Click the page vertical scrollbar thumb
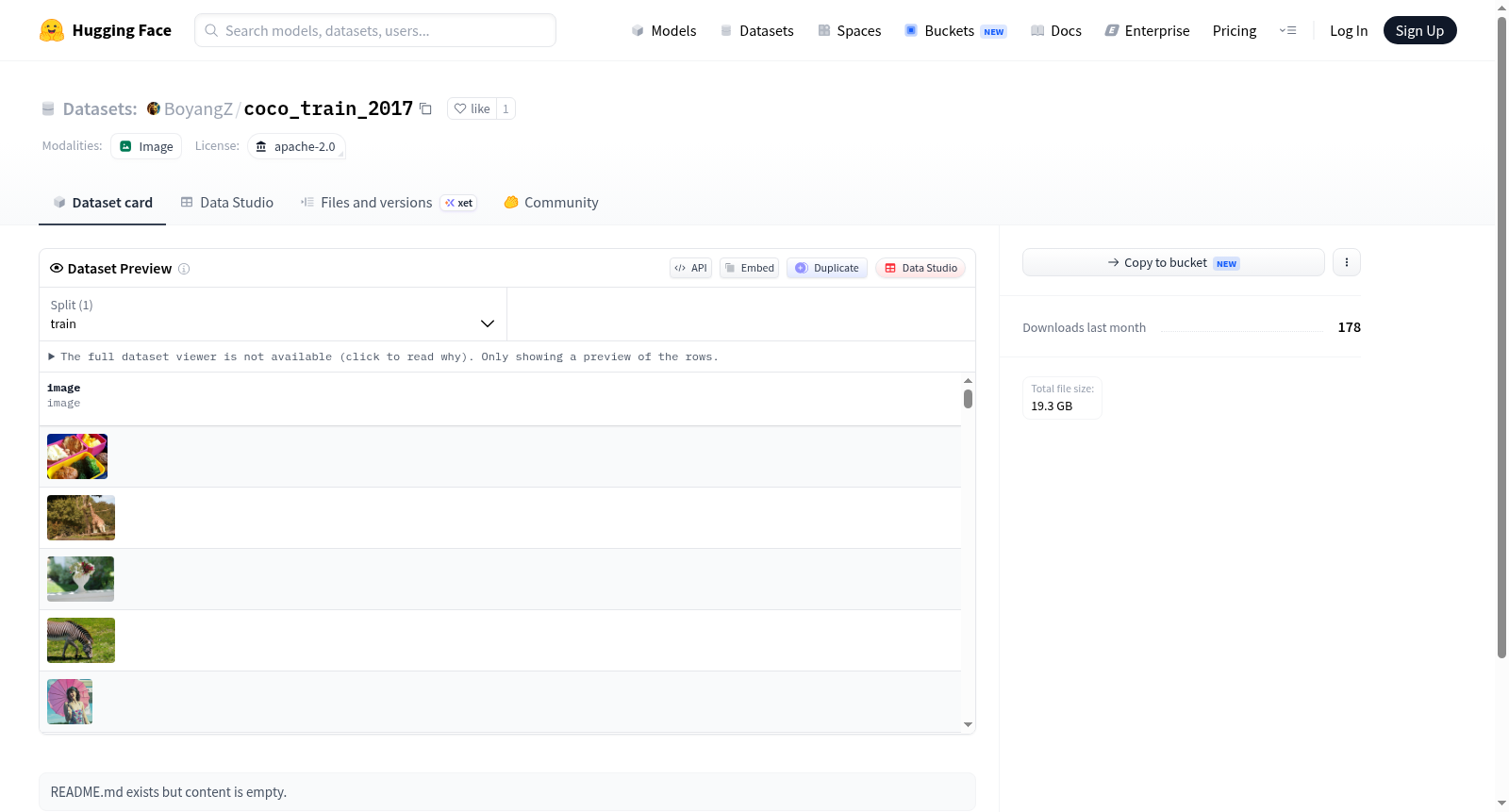The image size is (1509, 812). 1501,337
